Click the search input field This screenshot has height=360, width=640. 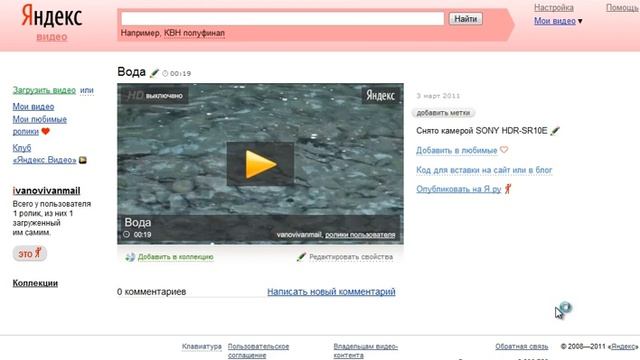pos(282,18)
